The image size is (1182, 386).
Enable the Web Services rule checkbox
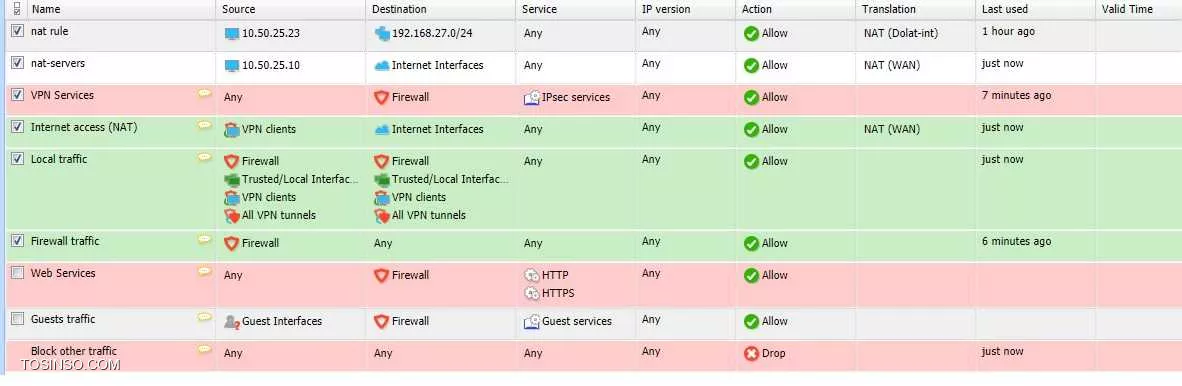tap(17, 273)
